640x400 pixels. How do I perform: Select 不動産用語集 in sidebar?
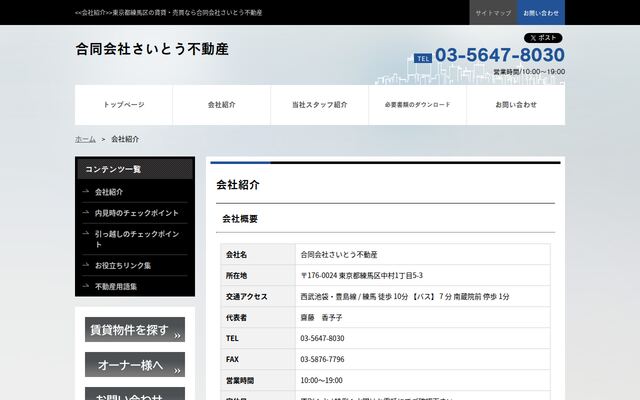tap(116, 287)
